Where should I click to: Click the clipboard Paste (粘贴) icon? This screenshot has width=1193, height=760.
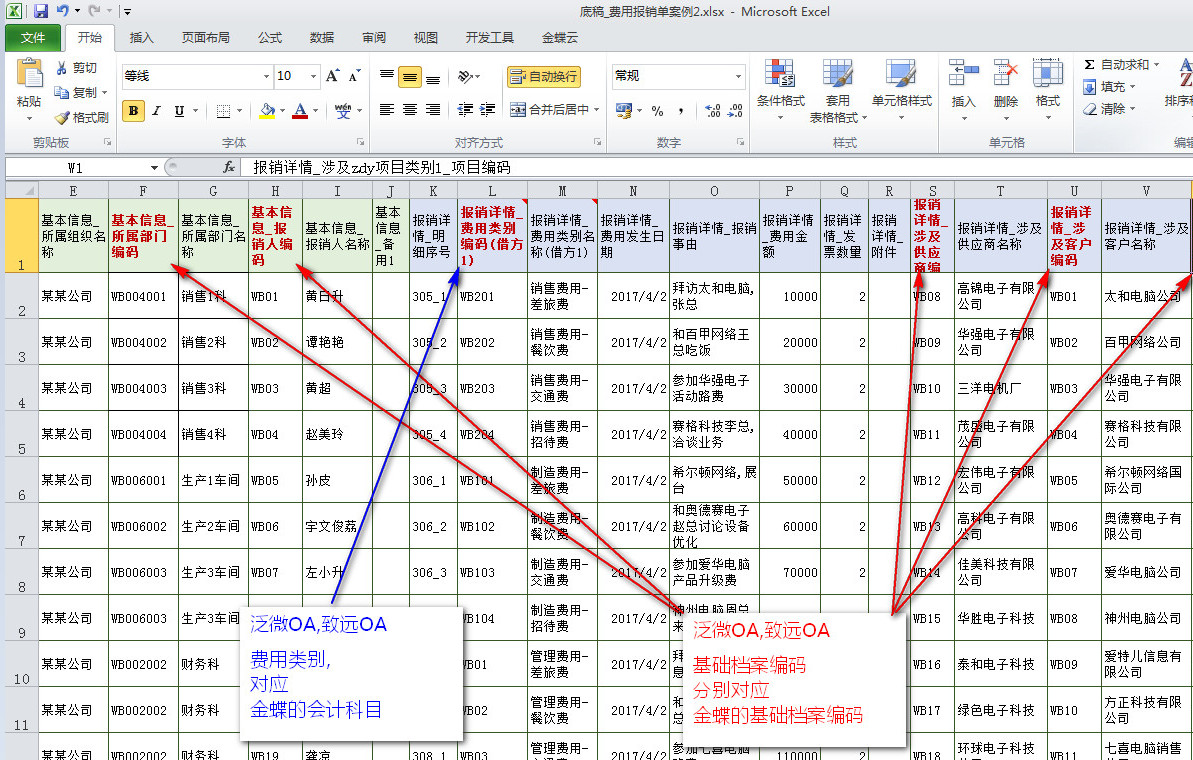coord(29,75)
